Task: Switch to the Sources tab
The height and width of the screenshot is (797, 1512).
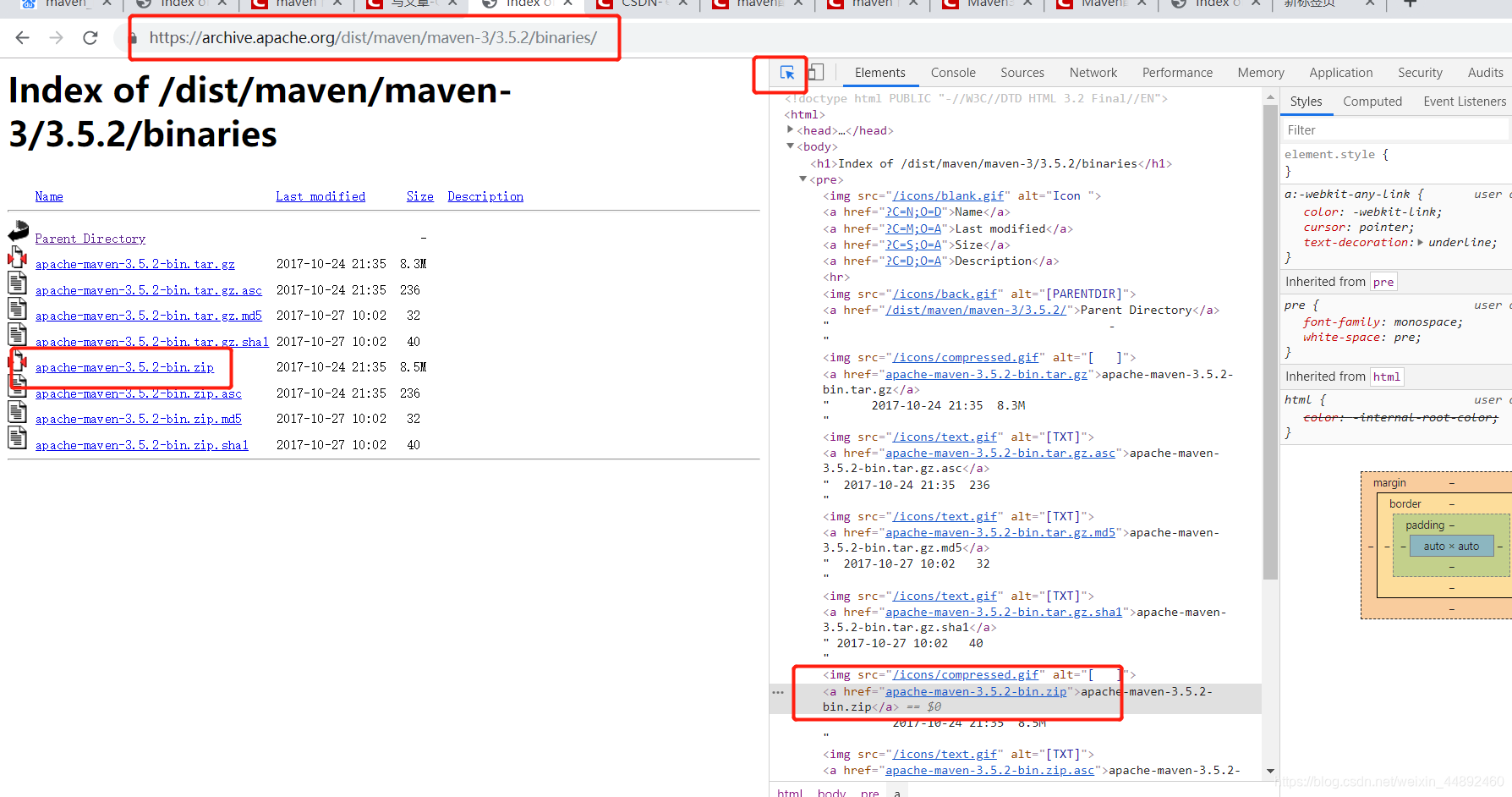Action: click(1022, 73)
